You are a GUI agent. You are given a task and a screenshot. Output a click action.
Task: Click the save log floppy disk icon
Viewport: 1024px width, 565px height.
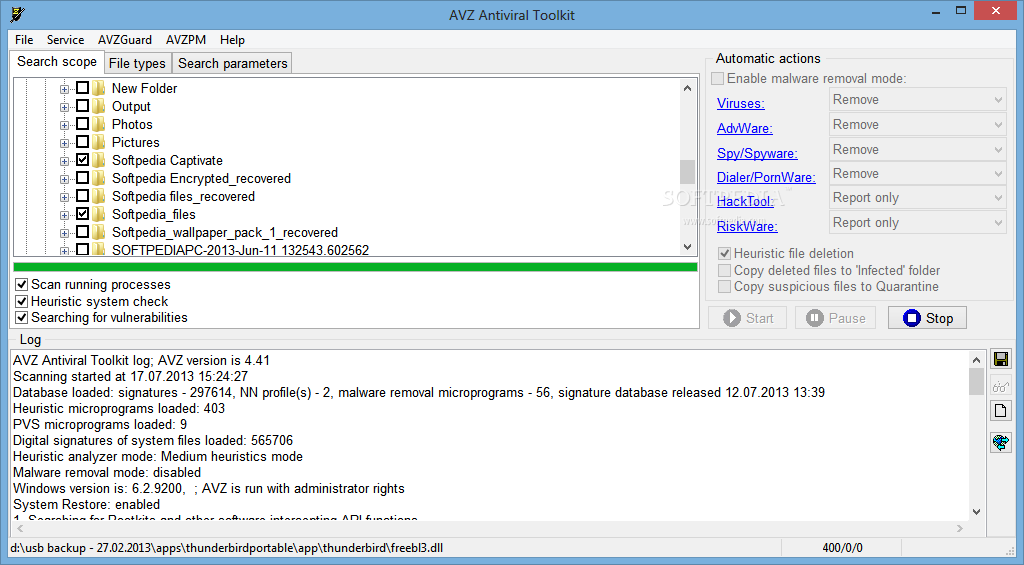pyautogui.click(x=1000, y=359)
